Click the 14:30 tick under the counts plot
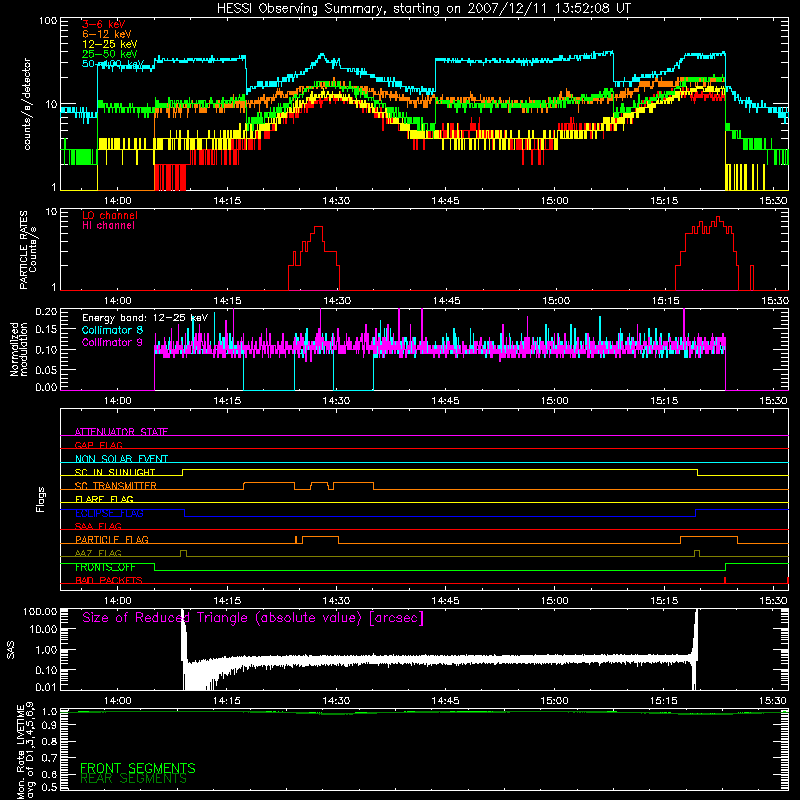 tap(336, 201)
